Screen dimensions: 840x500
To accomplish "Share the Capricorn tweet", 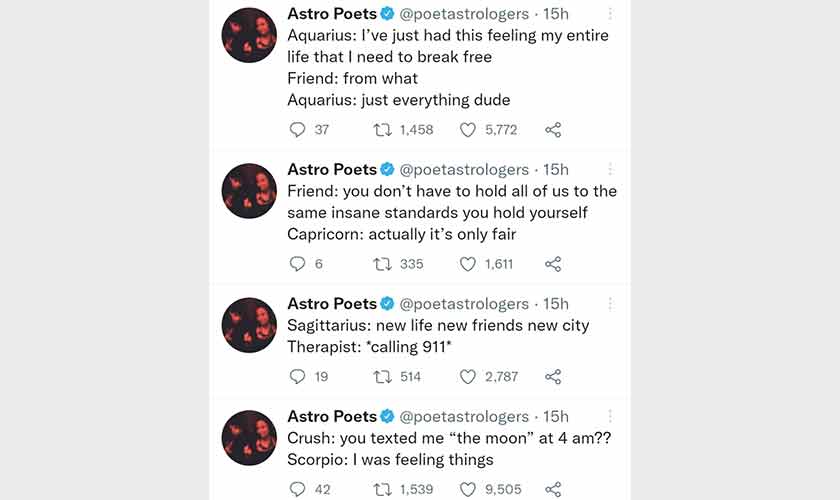I will pyautogui.click(x=553, y=264).
